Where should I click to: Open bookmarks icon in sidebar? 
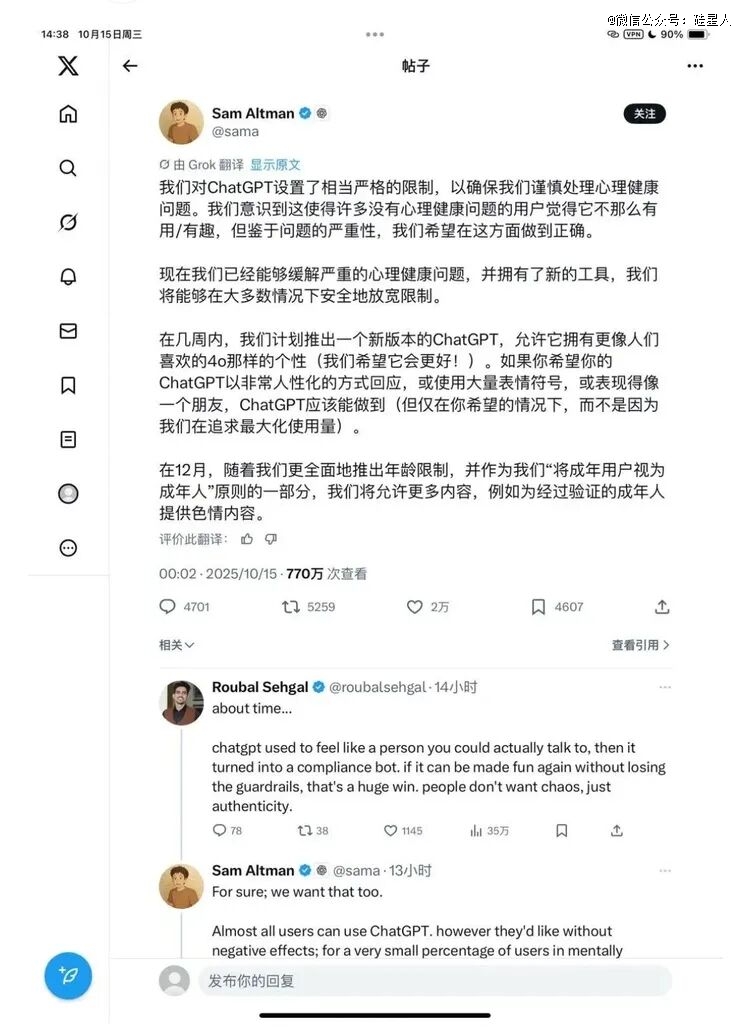[68, 385]
